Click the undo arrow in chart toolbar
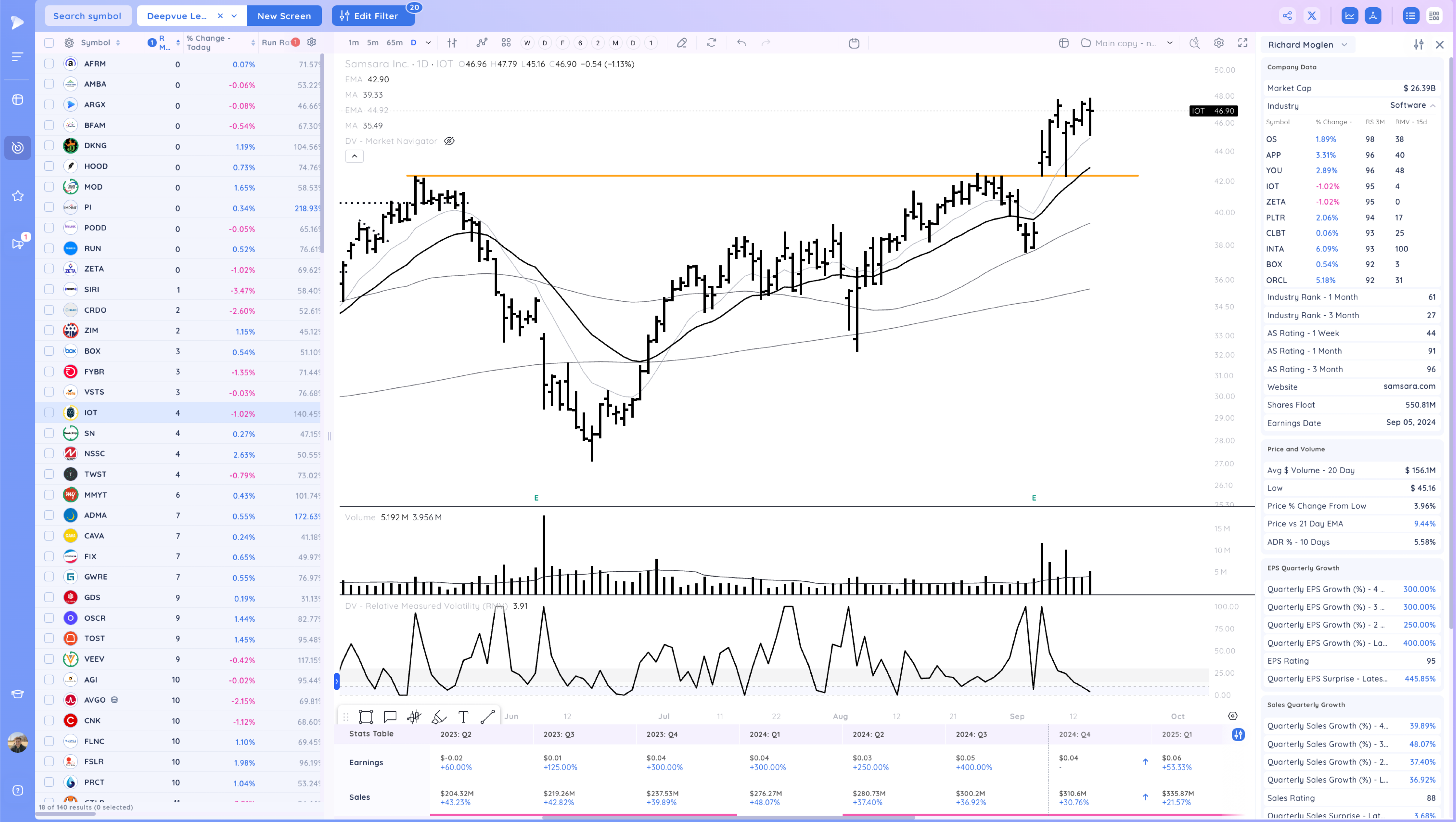Screen dimensions: 1456x822 click(x=741, y=43)
